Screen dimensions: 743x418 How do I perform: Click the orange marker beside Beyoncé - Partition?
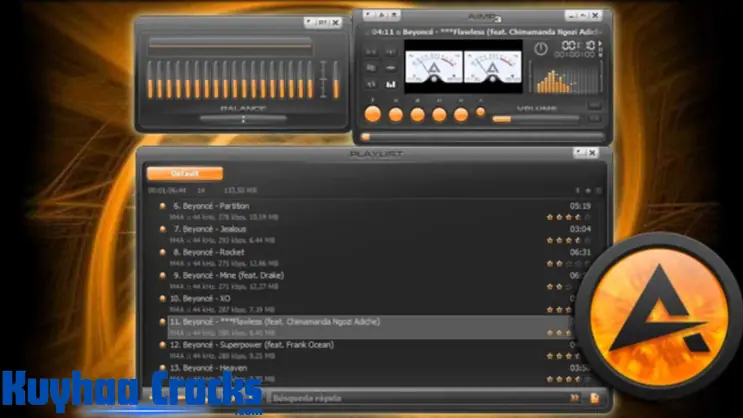point(162,206)
